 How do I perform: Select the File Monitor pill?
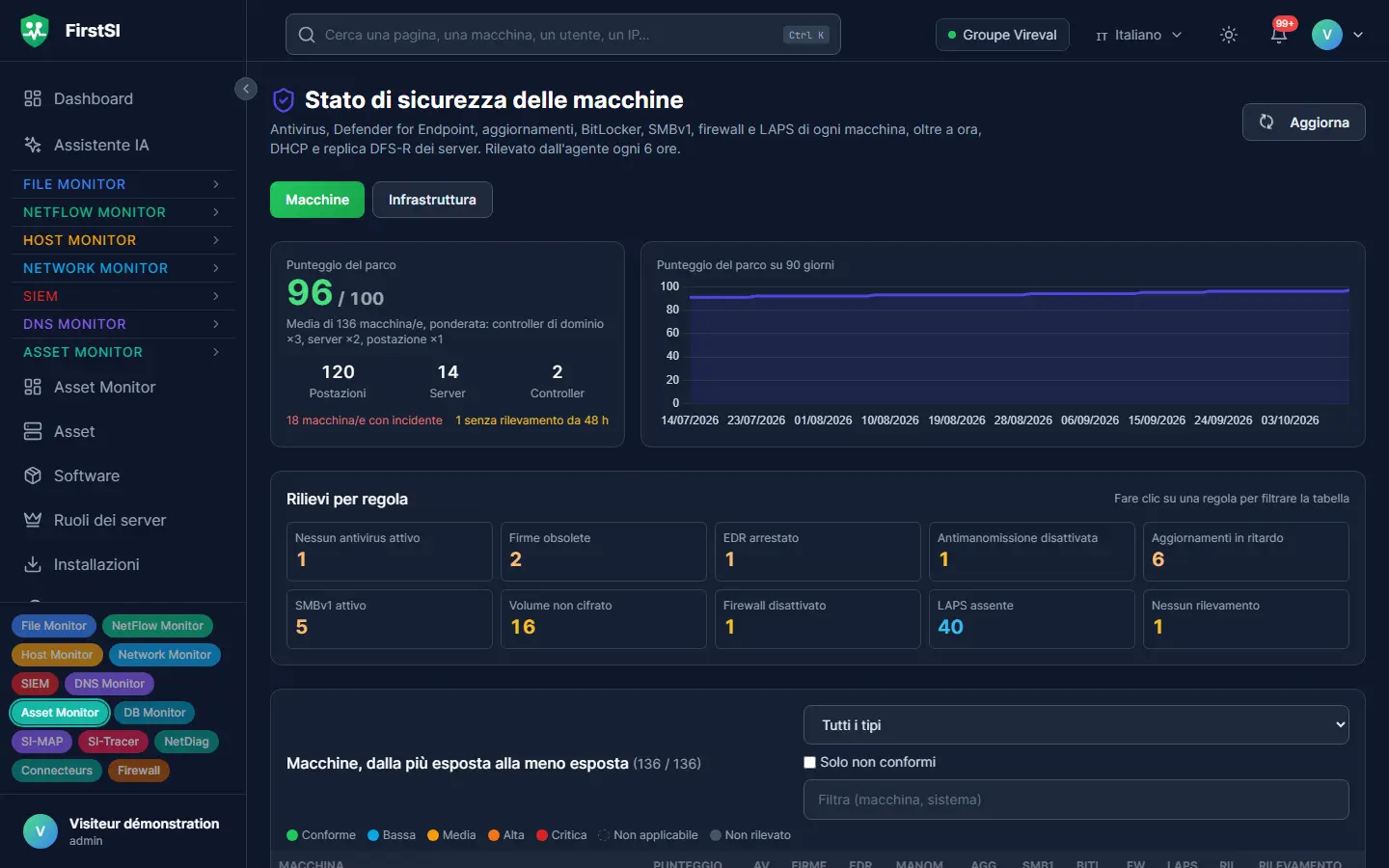pos(54,626)
